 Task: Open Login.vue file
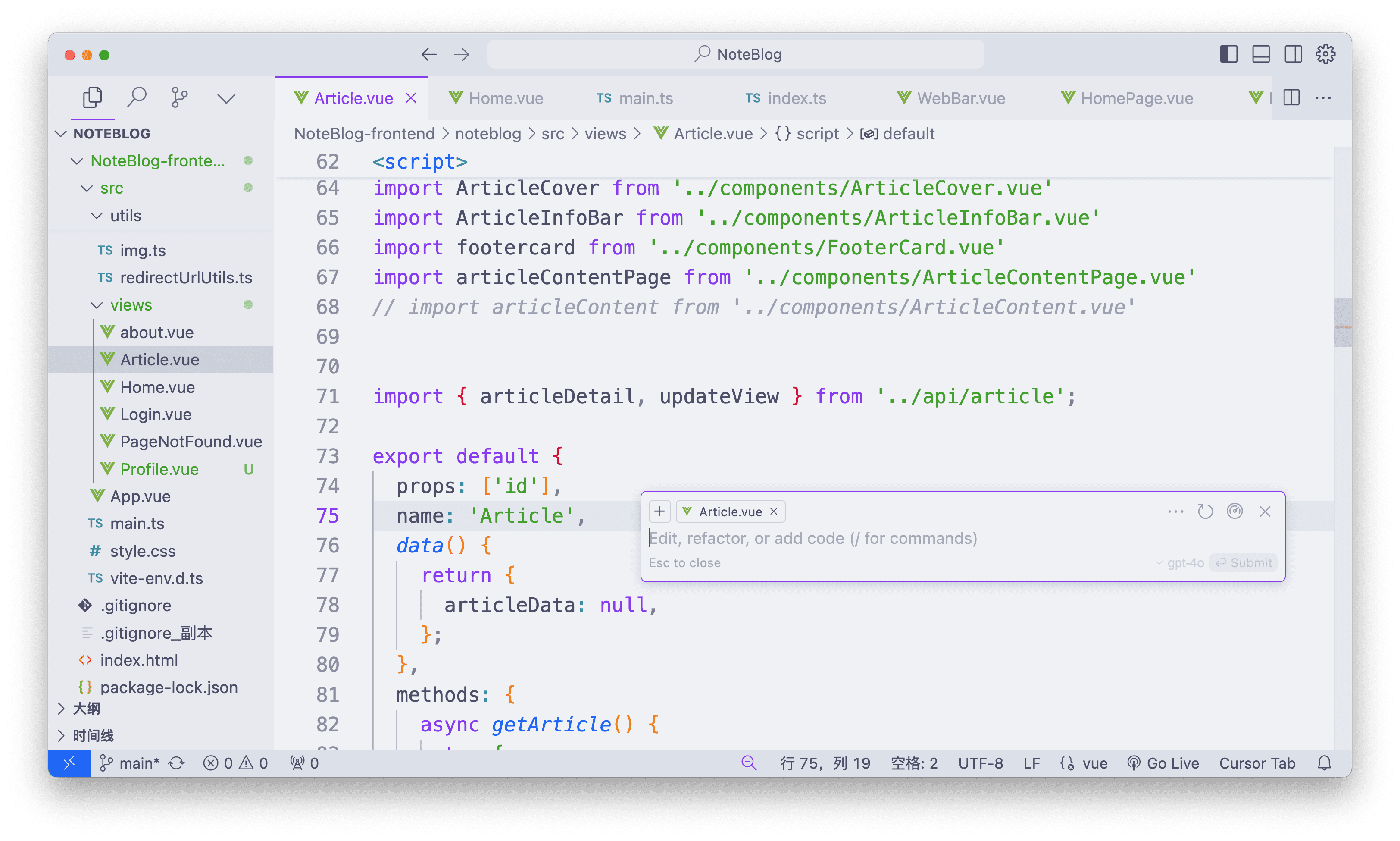[x=161, y=414]
